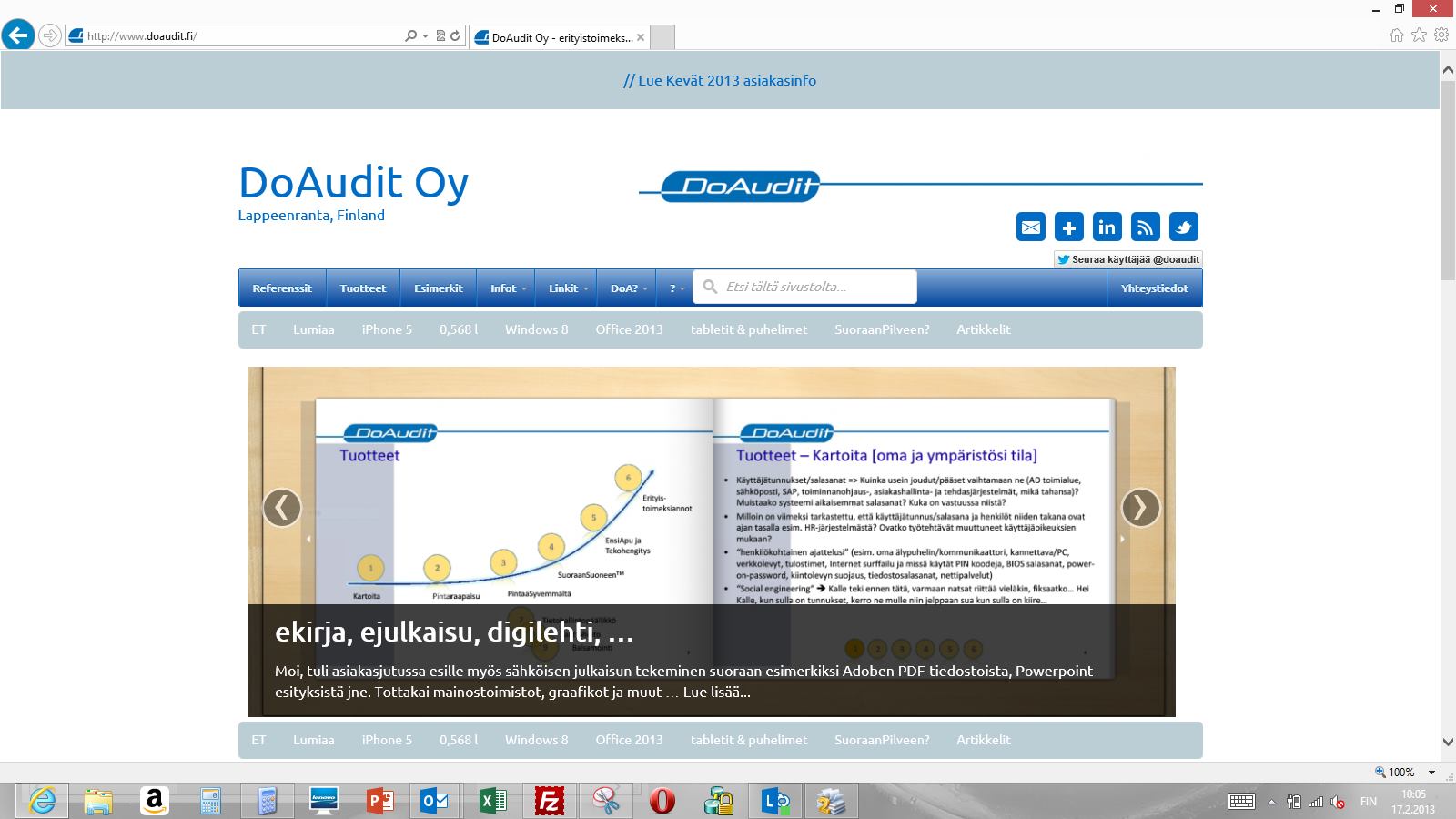This screenshot has width=1456, height=819.
Task: Open the LinkedIn icon
Action: [x=1107, y=227]
